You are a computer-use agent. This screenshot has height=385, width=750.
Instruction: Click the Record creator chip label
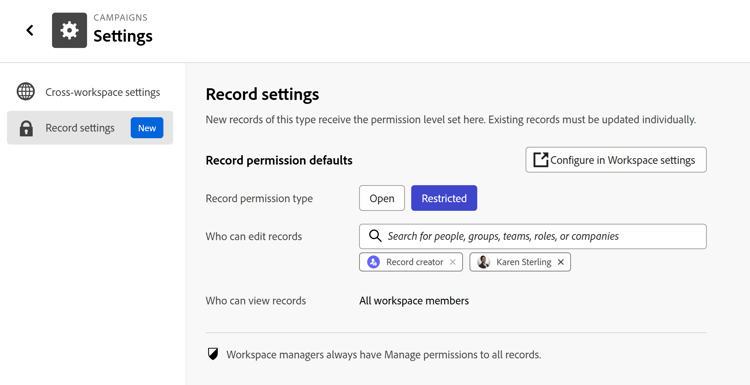click(x=415, y=262)
